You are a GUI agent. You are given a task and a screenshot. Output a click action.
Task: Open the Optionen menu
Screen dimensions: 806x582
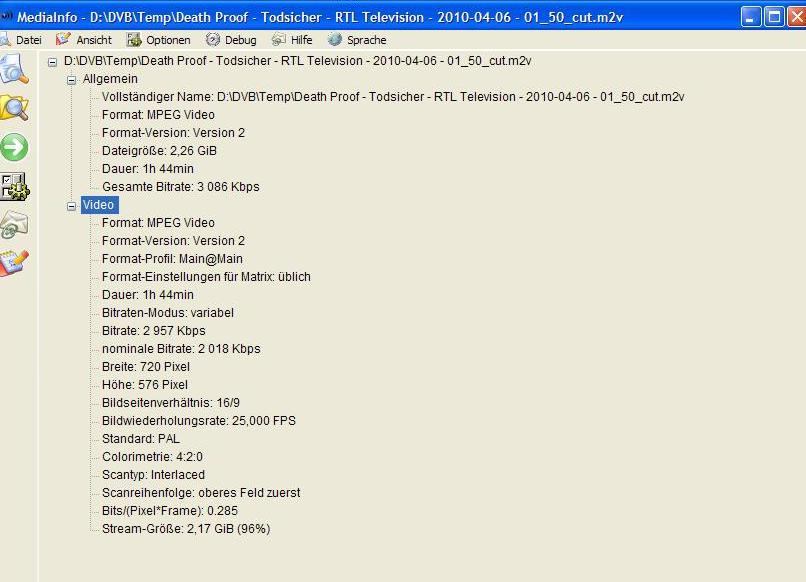pyautogui.click(x=159, y=40)
